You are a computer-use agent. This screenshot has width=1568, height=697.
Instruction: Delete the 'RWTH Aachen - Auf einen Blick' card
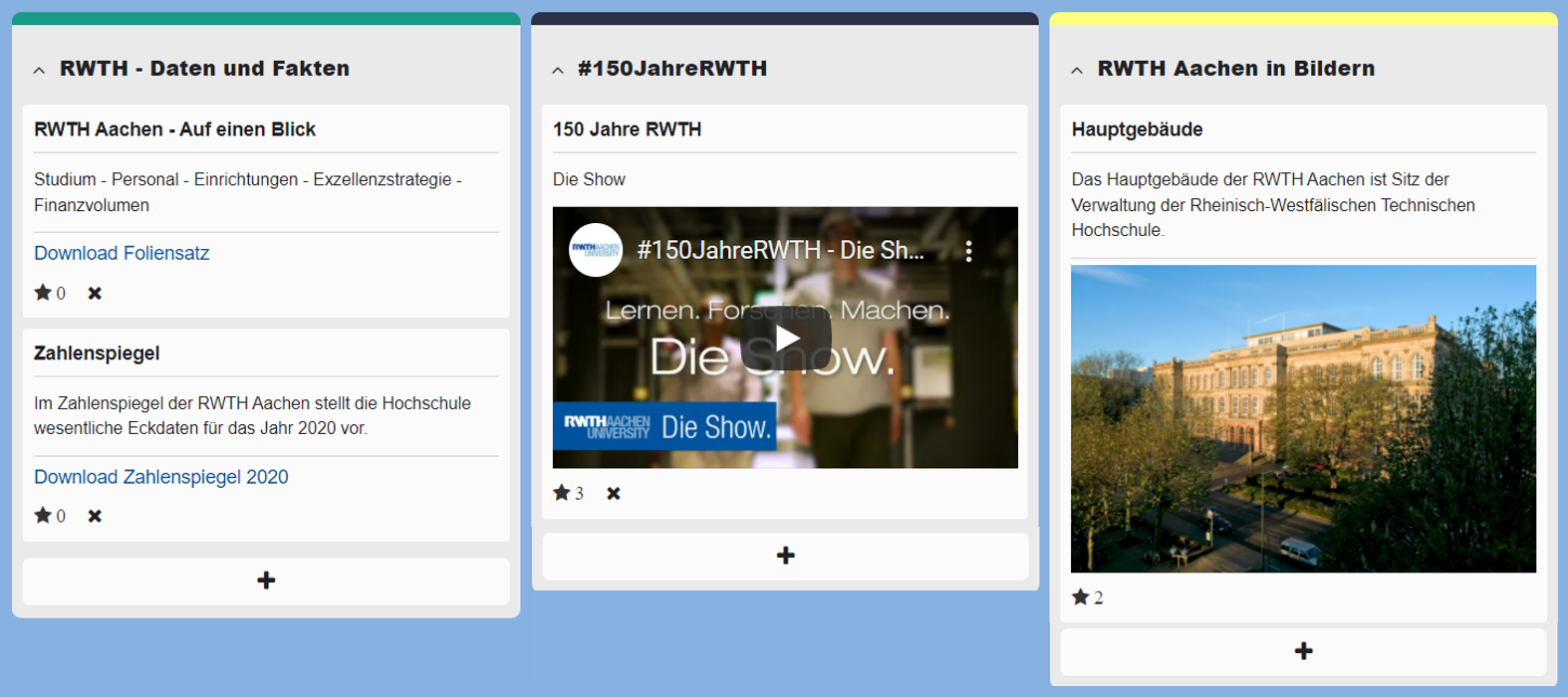tap(95, 293)
